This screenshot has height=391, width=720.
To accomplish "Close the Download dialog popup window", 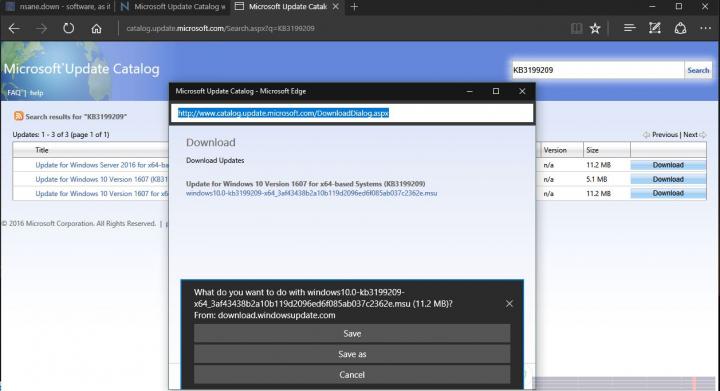I will (522, 91).
